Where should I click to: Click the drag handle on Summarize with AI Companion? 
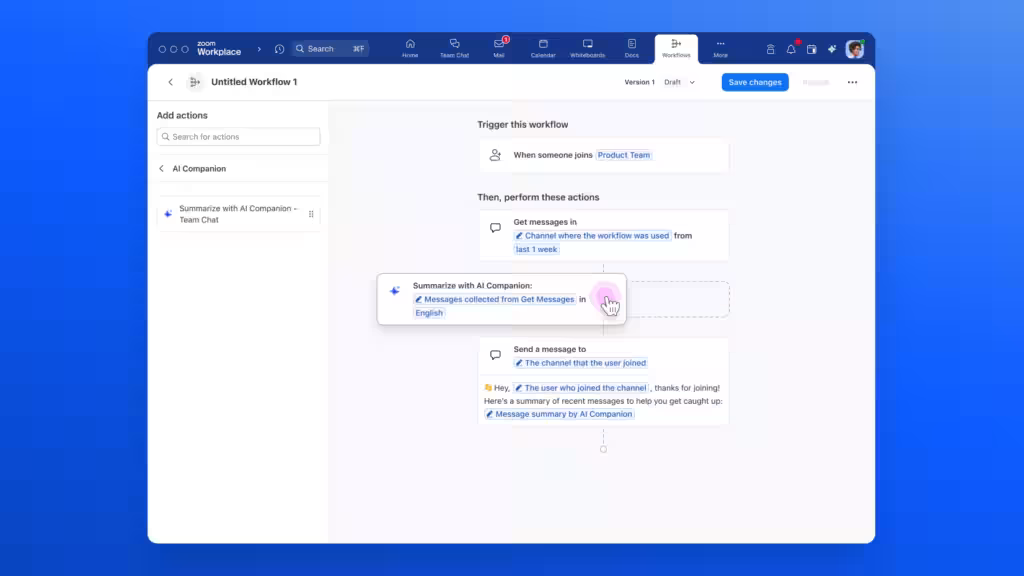(311, 214)
